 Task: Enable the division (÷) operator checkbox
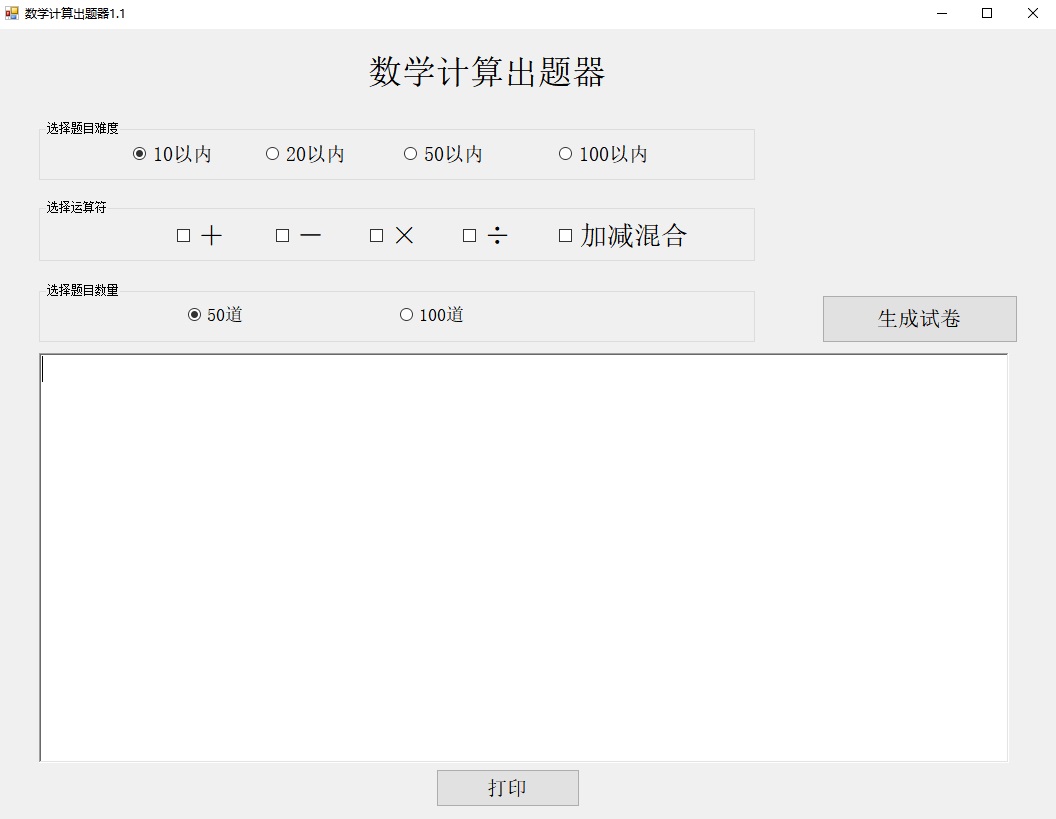pyautogui.click(x=485, y=235)
